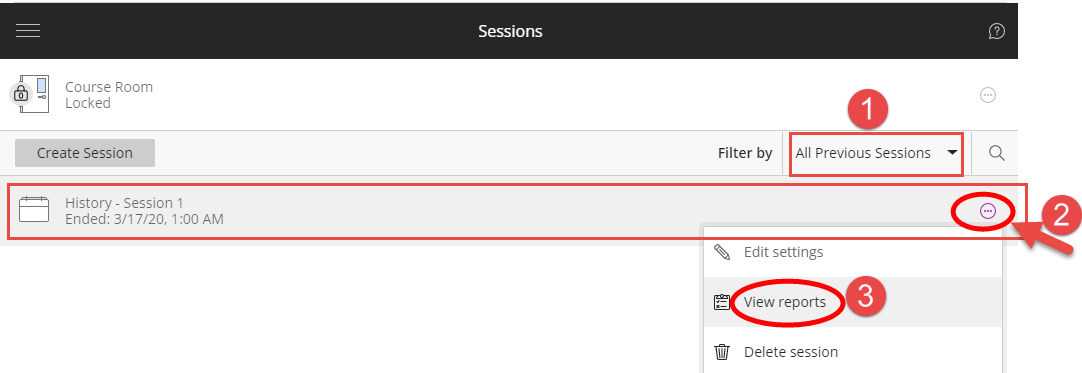Viewport: 1082px width, 373px height.
Task: Click the View reports list icon
Action: (x=722, y=302)
